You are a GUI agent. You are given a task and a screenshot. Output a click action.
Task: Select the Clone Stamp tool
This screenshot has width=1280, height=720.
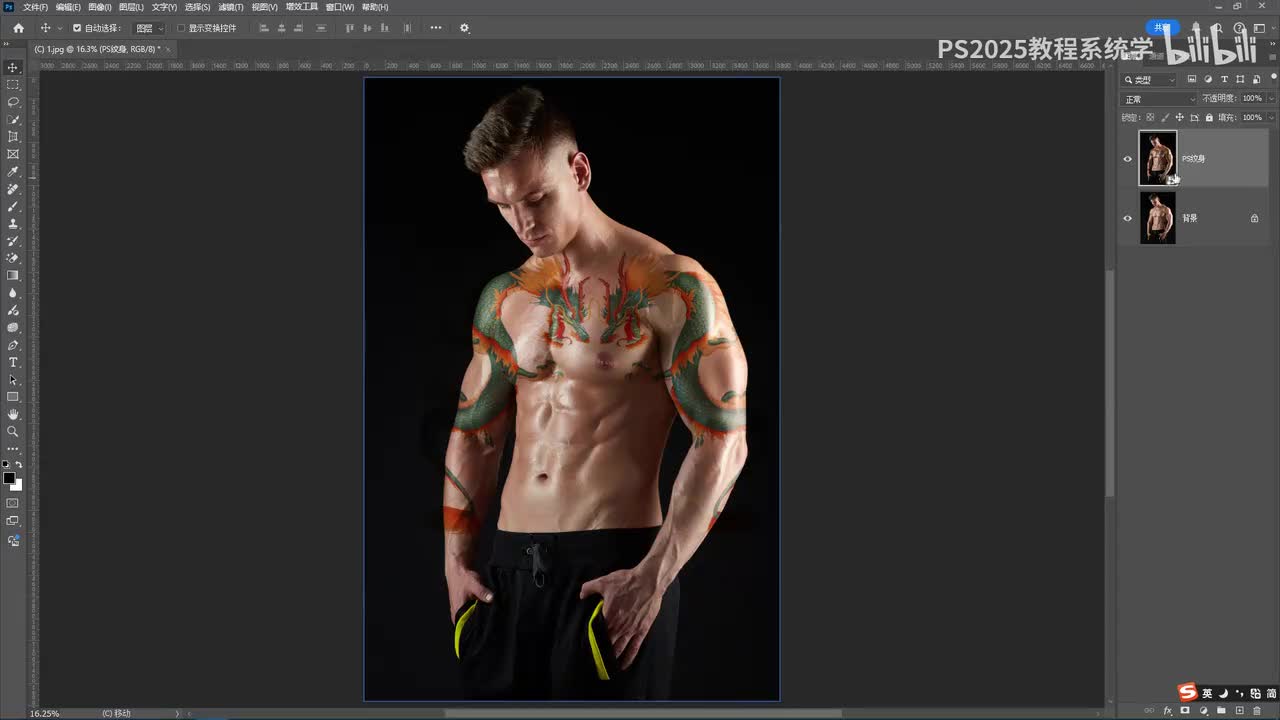click(13, 224)
